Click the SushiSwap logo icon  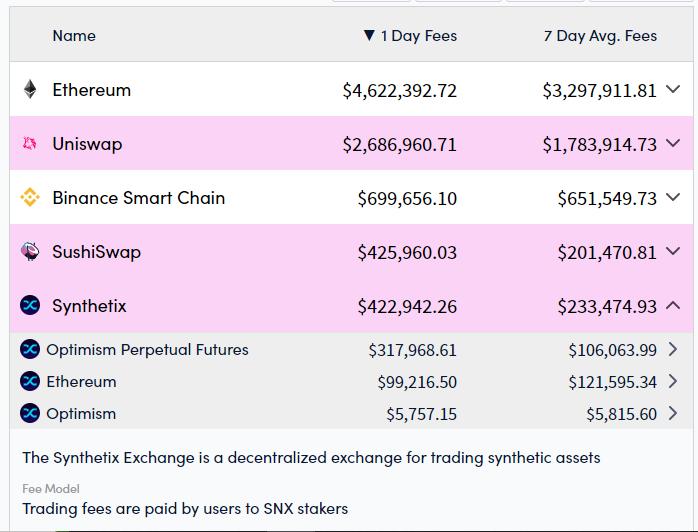click(30, 252)
